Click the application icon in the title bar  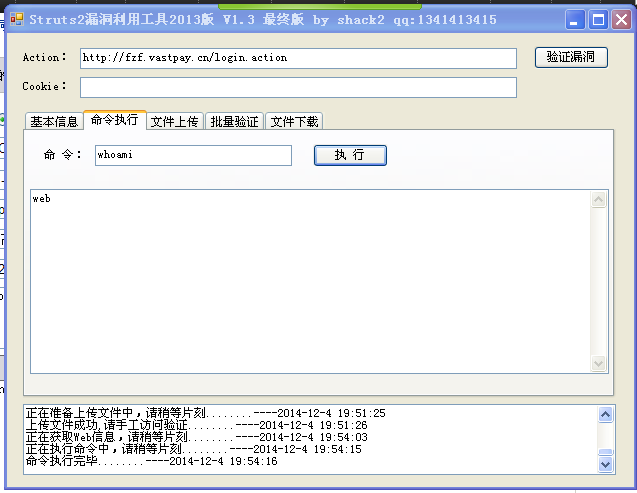tap(17, 19)
